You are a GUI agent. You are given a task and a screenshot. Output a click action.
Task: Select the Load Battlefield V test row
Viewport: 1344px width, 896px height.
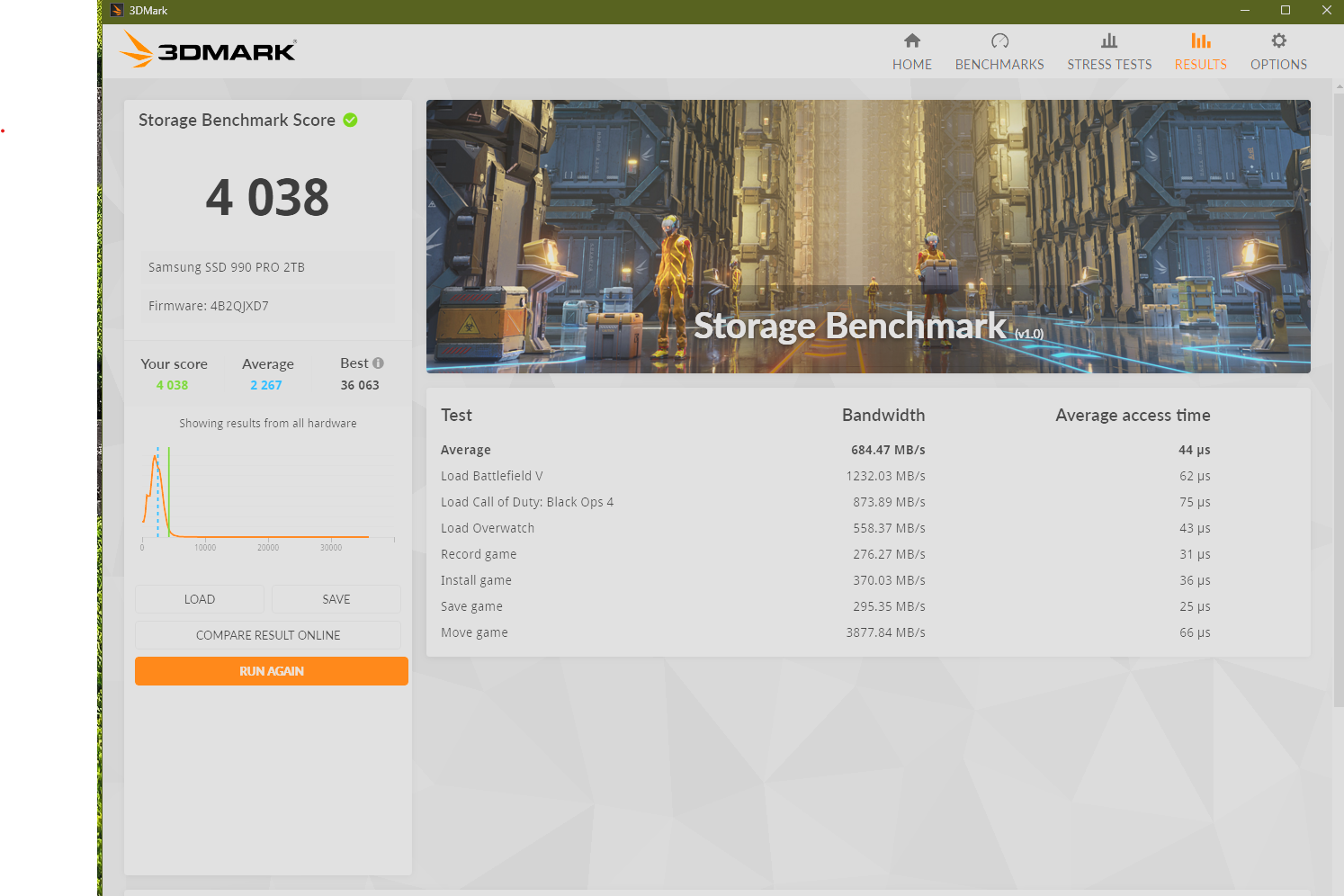coord(492,476)
